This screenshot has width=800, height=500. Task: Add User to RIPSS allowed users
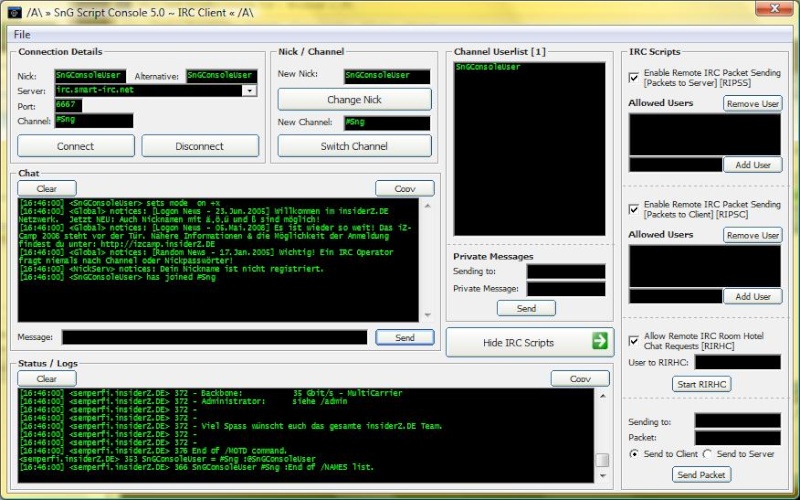click(753, 165)
